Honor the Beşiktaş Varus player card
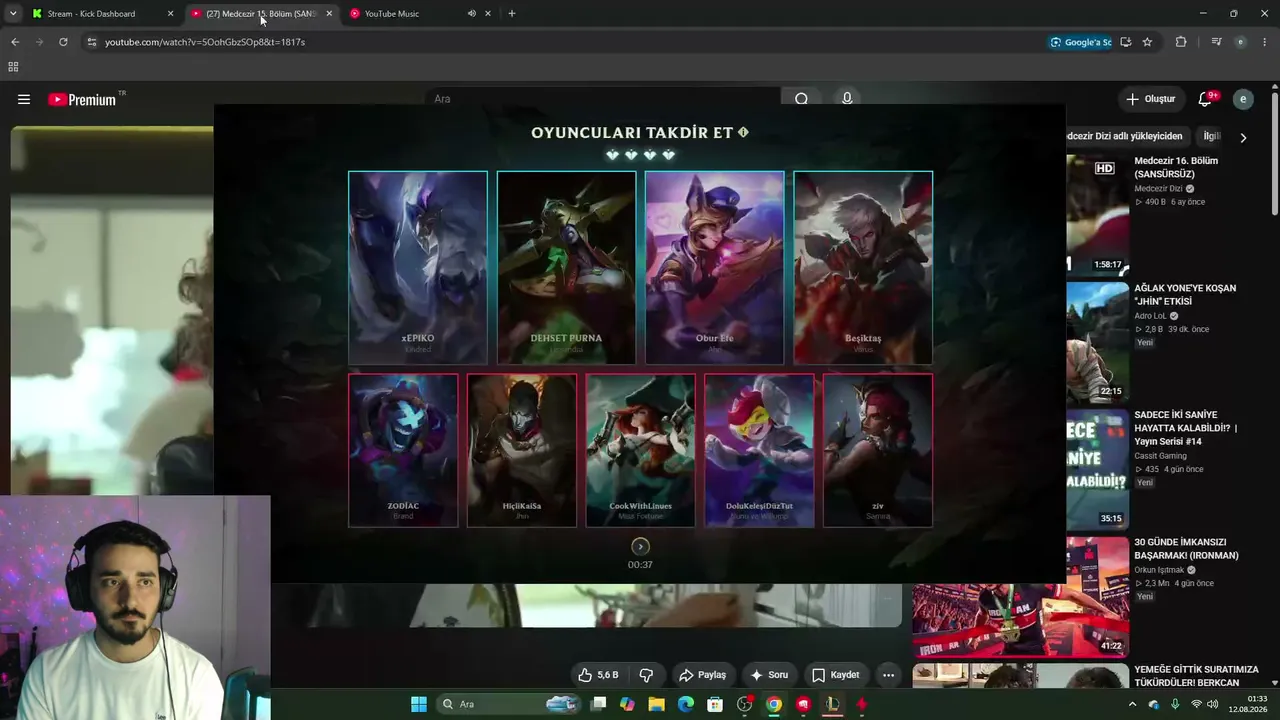 click(863, 268)
